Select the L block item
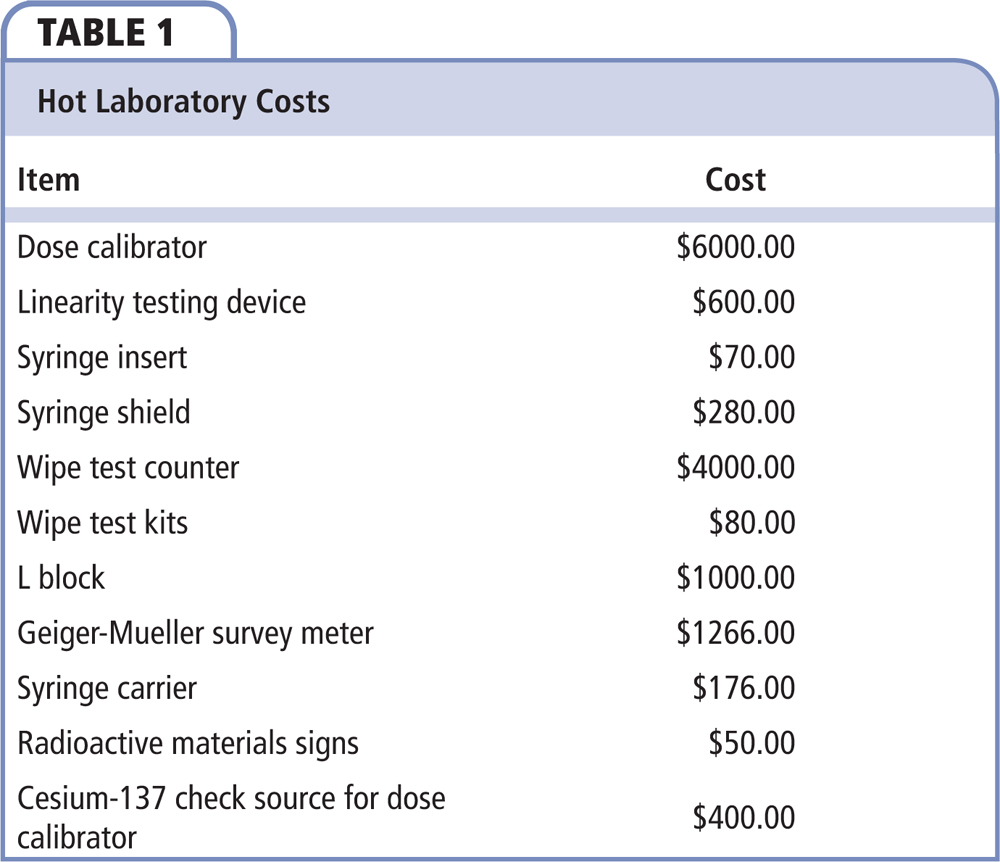This screenshot has height=862, width=1000. pos(61,577)
